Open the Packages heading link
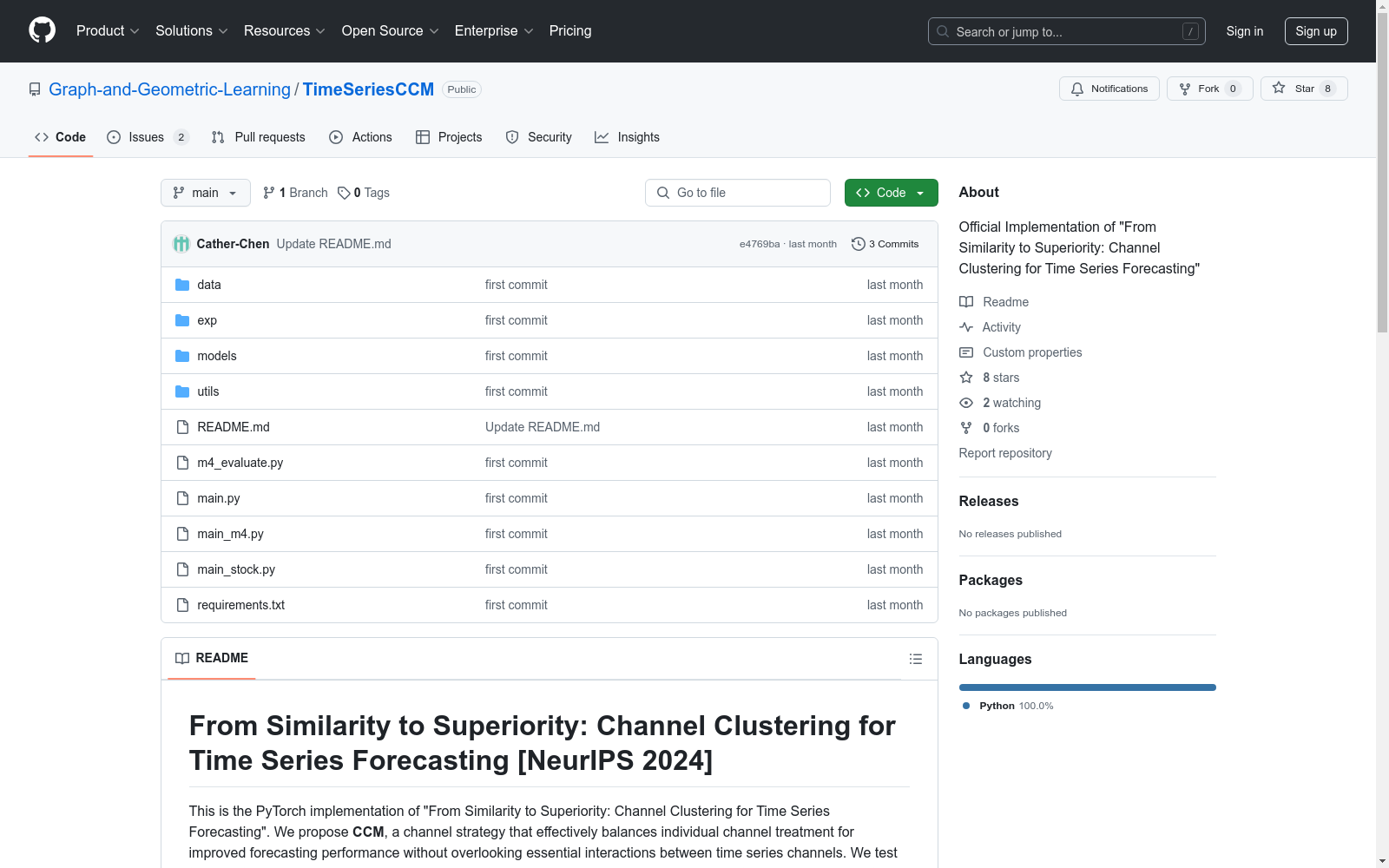The width and height of the screenshot is (1389, 868). (991, 580)
